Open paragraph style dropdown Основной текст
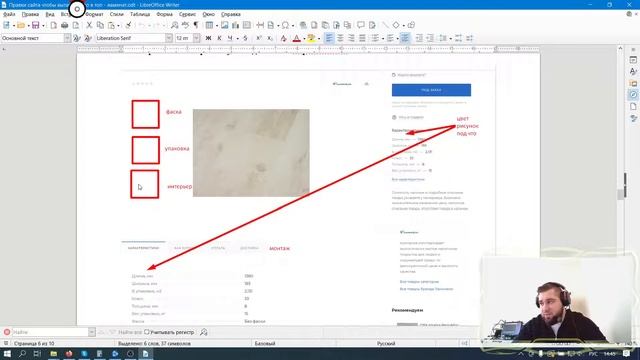This screenshot has width=640, height=360. (x=67, y=38)
